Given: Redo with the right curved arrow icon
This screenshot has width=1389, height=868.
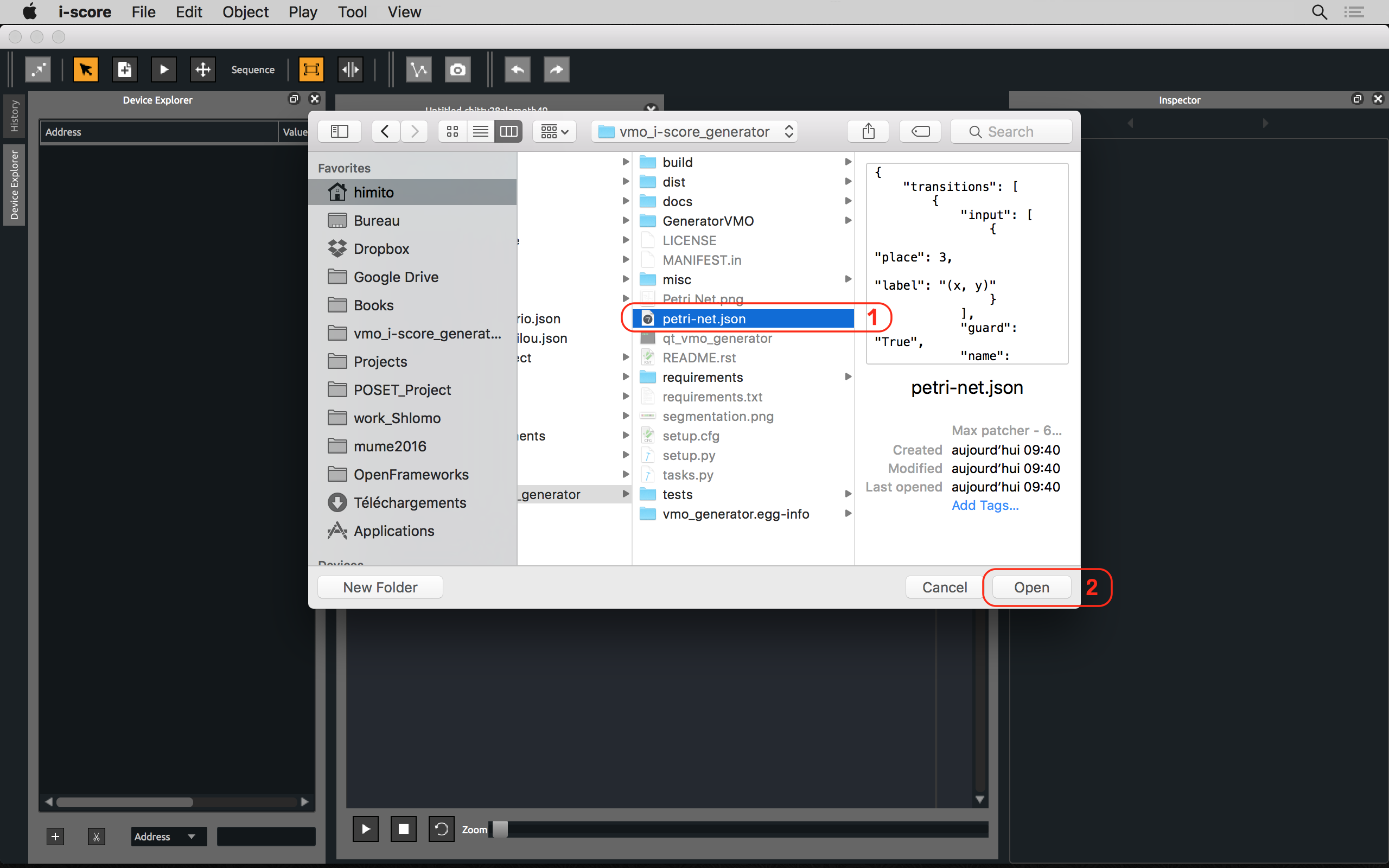Looking at the screenshot, I should click(556, 69).
